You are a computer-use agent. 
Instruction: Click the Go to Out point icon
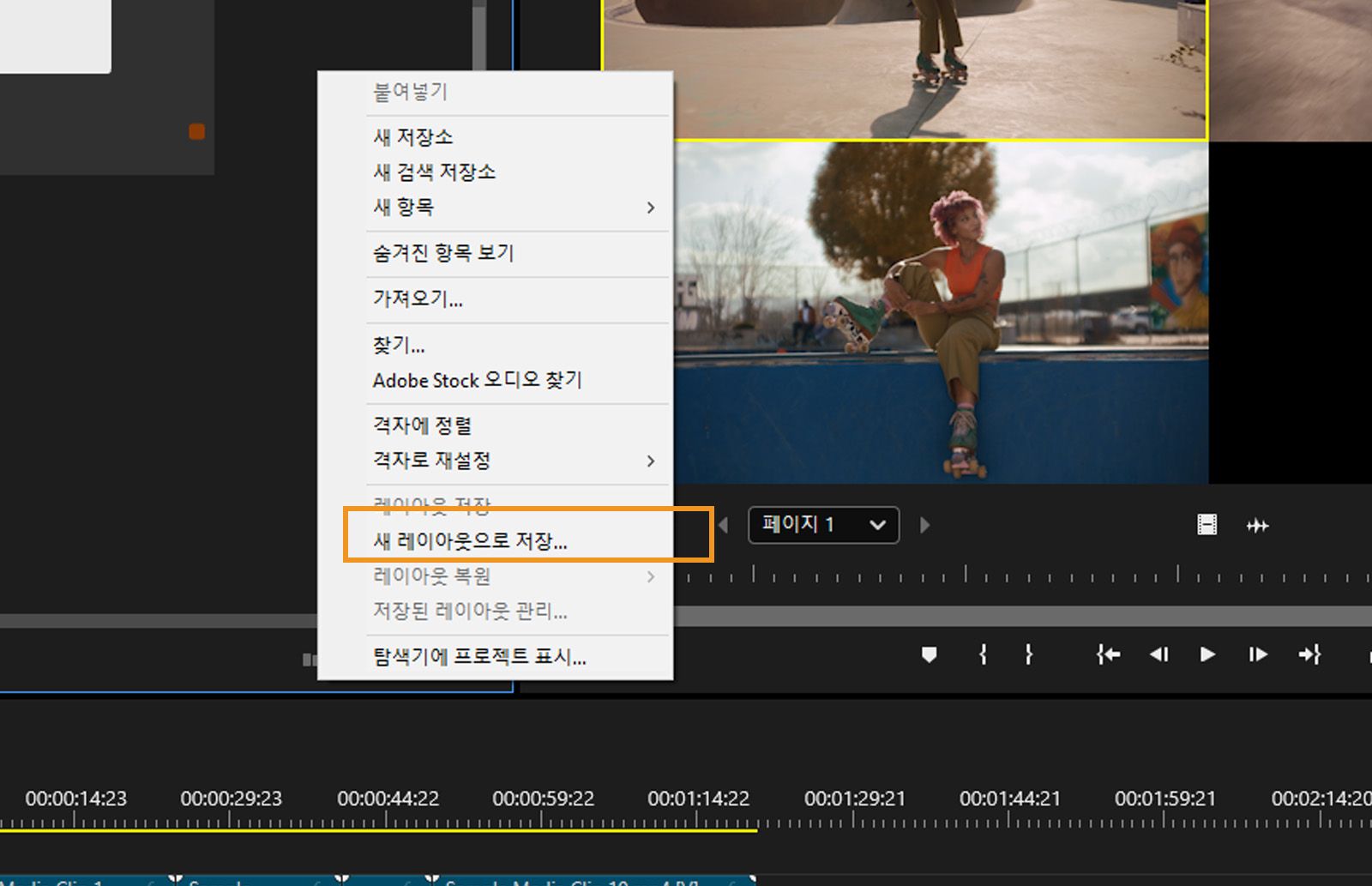(x=1309, y=654)
